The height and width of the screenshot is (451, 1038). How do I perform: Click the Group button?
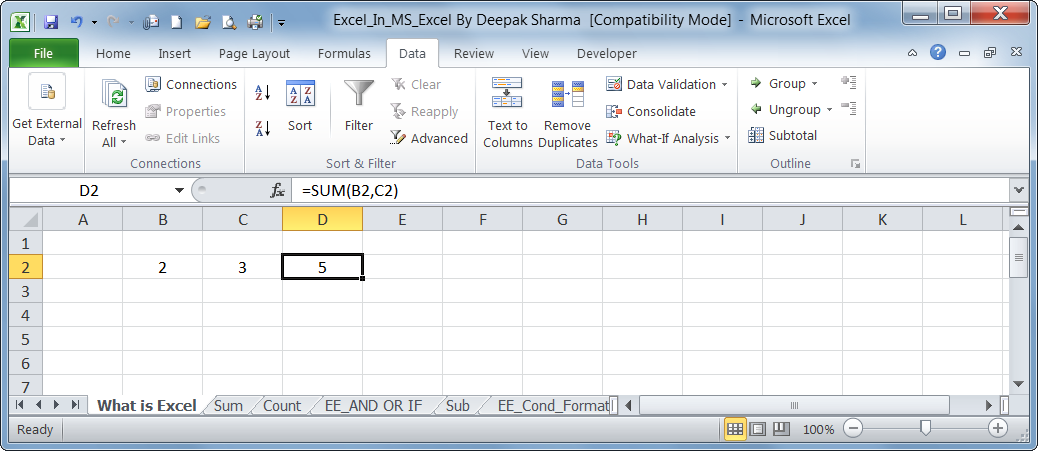click(777, 83)
